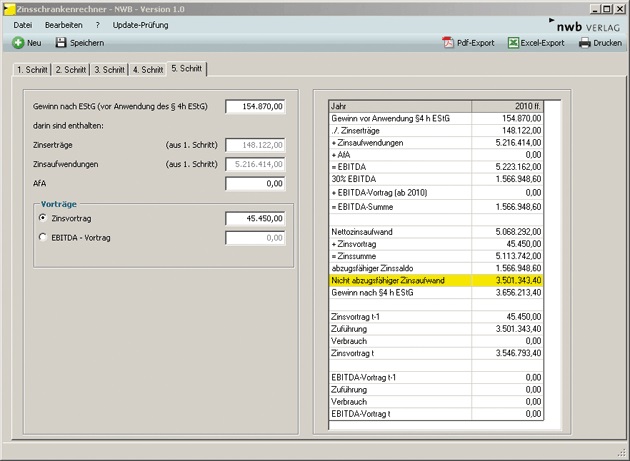Export via the Pdf-Export icon

pos(448,43)
